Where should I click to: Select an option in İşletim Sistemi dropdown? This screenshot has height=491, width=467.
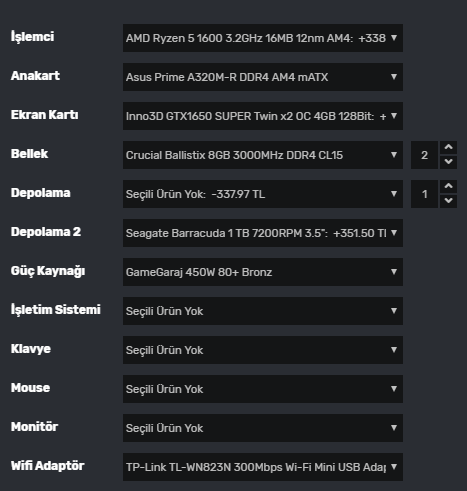[x=263, y=311]
